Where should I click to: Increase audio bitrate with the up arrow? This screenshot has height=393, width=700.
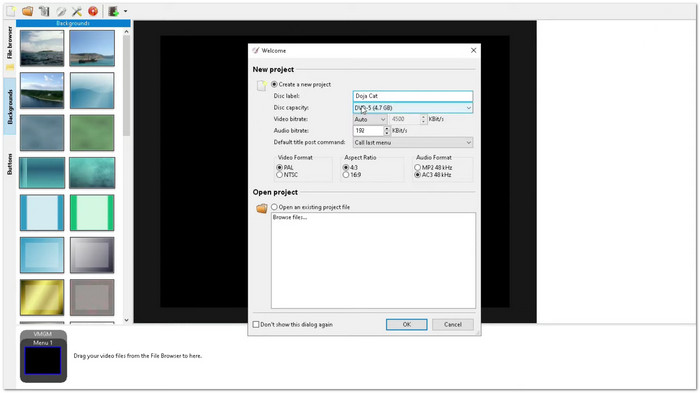pyautogui.click(x=387, y=129)
